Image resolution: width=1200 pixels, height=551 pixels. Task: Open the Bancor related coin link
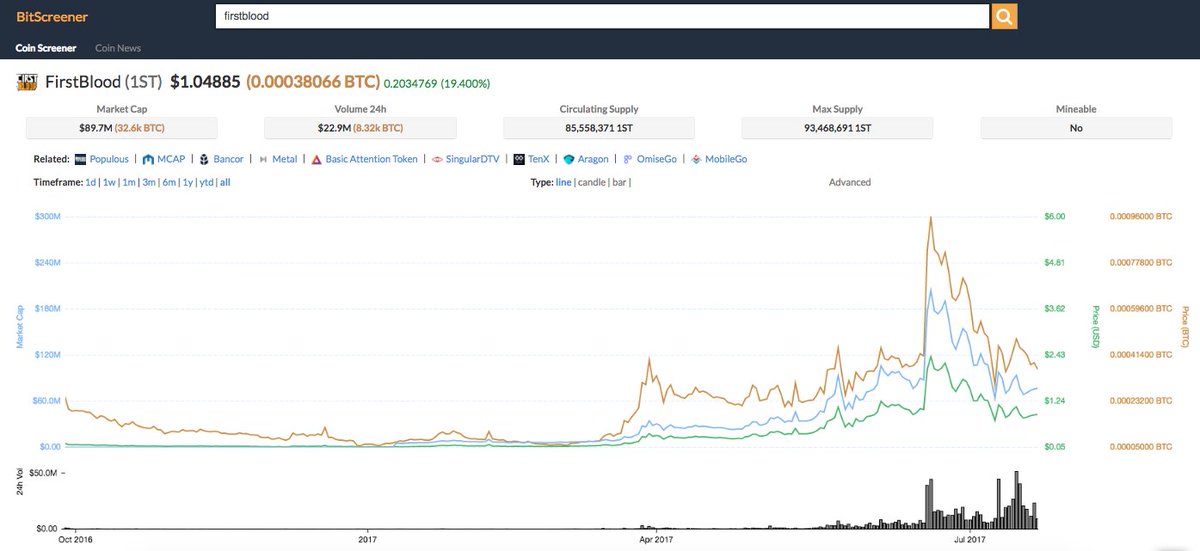[x=227, y=159]
